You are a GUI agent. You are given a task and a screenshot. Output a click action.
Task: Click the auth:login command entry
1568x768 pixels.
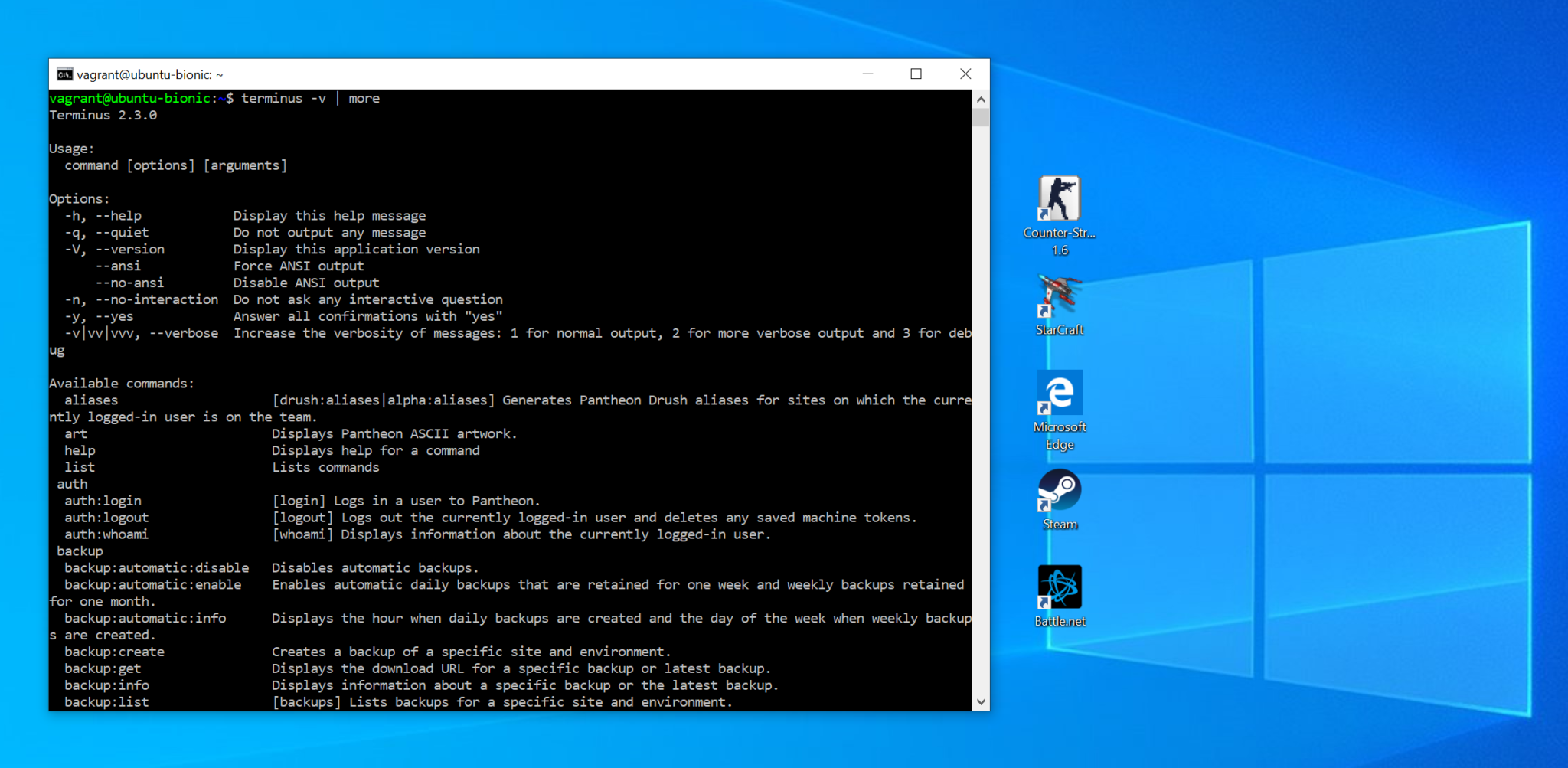click(103, 500)
